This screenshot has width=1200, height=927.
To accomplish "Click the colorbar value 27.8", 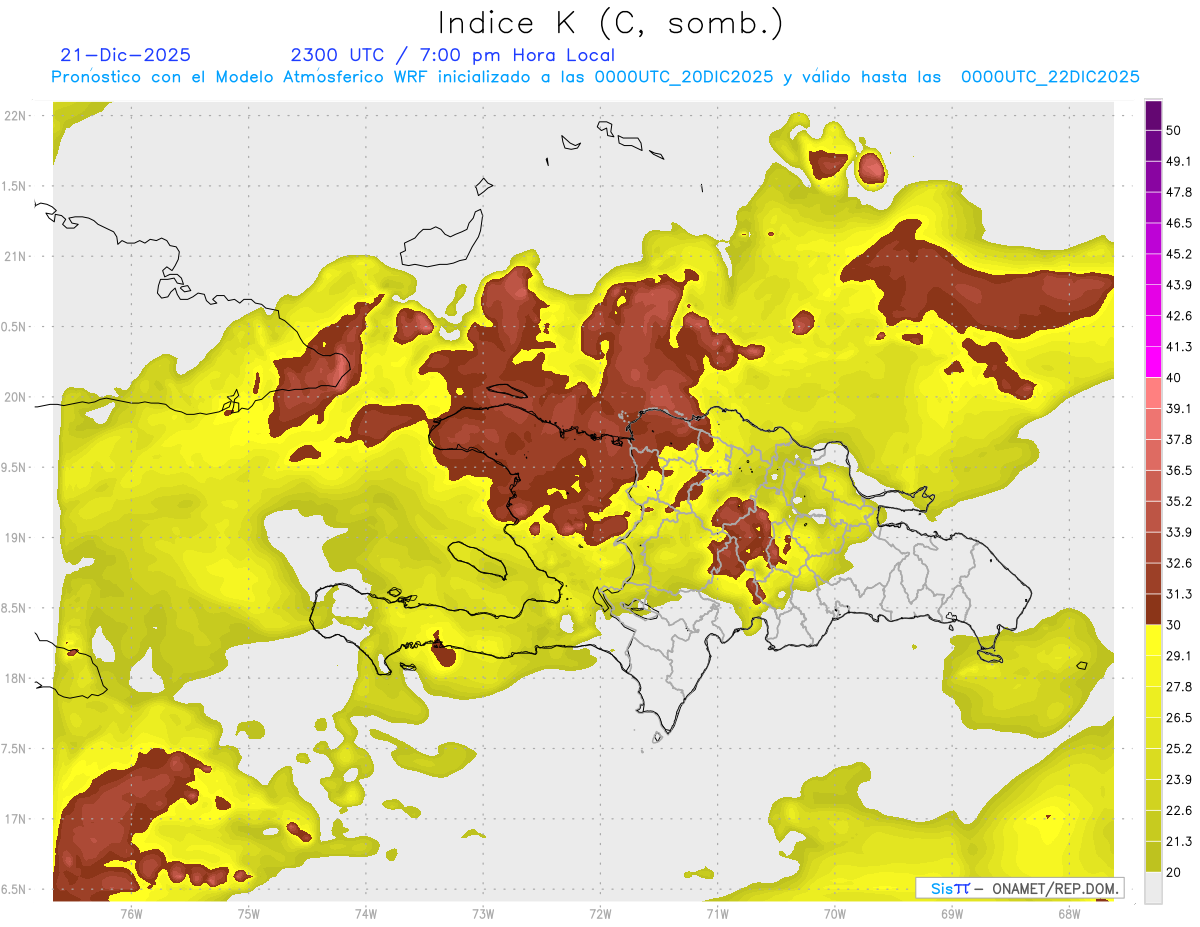I will (1180, 687).
